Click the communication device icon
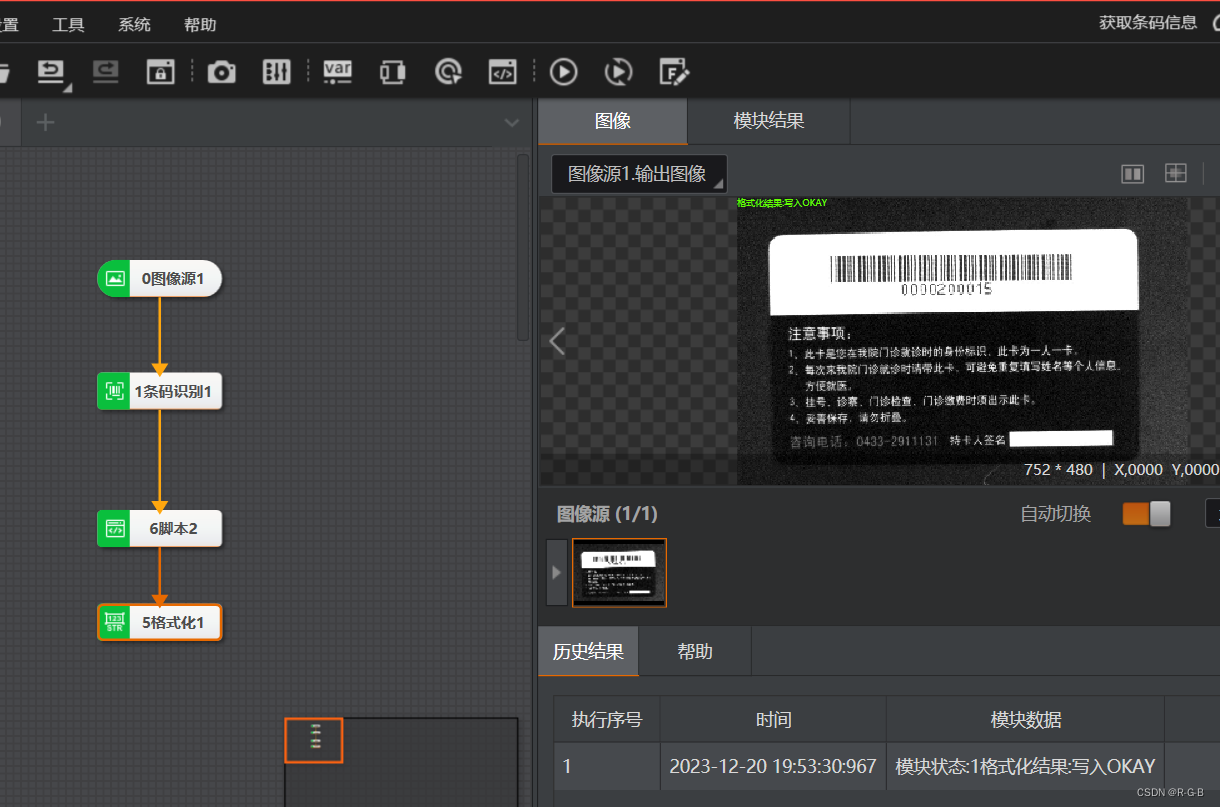1220x807 pixels. [393, 72]
